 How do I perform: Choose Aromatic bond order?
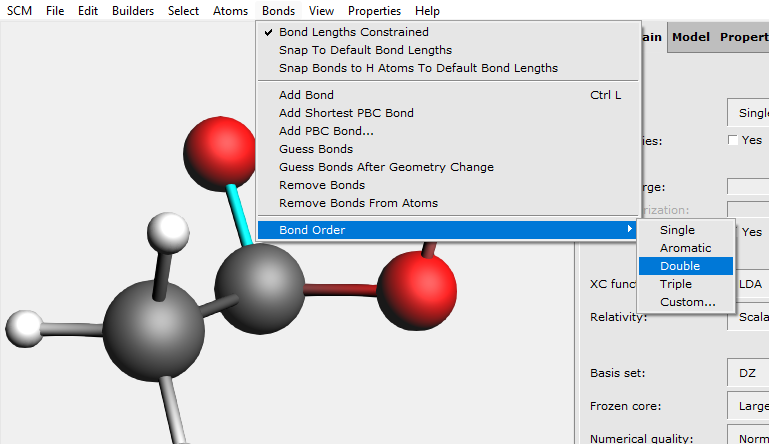pos(685,248)
